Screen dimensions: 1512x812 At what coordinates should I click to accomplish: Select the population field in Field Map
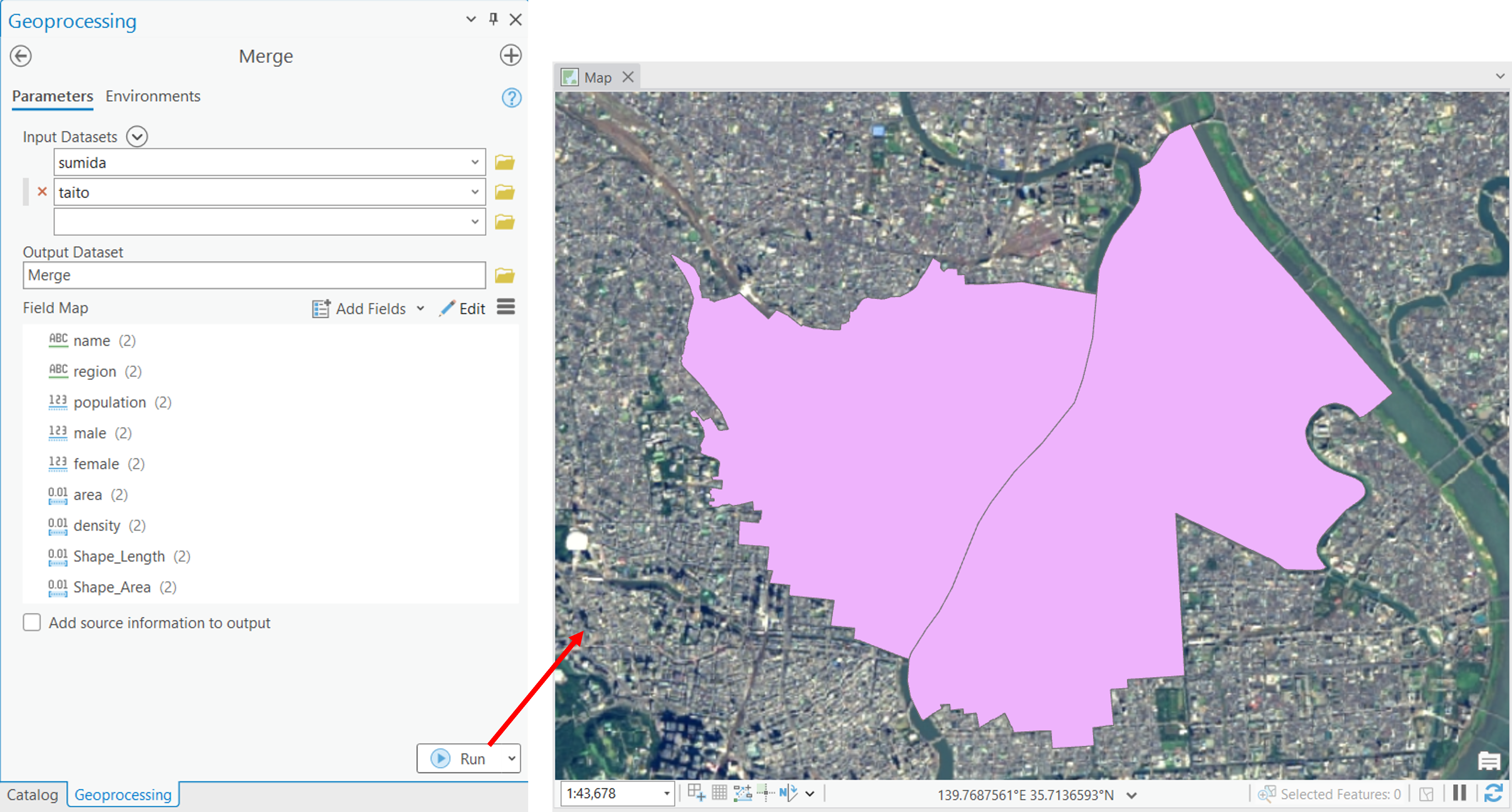(110, 402)
